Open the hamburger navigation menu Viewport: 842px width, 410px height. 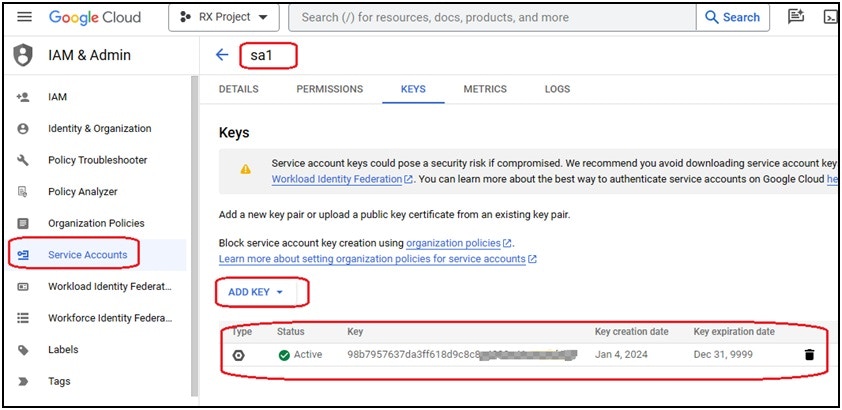click(24, 17)
